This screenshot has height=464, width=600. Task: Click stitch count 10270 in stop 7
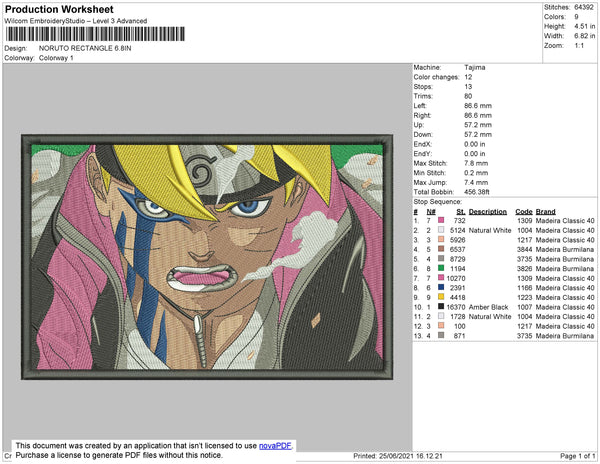pos(456,278)
